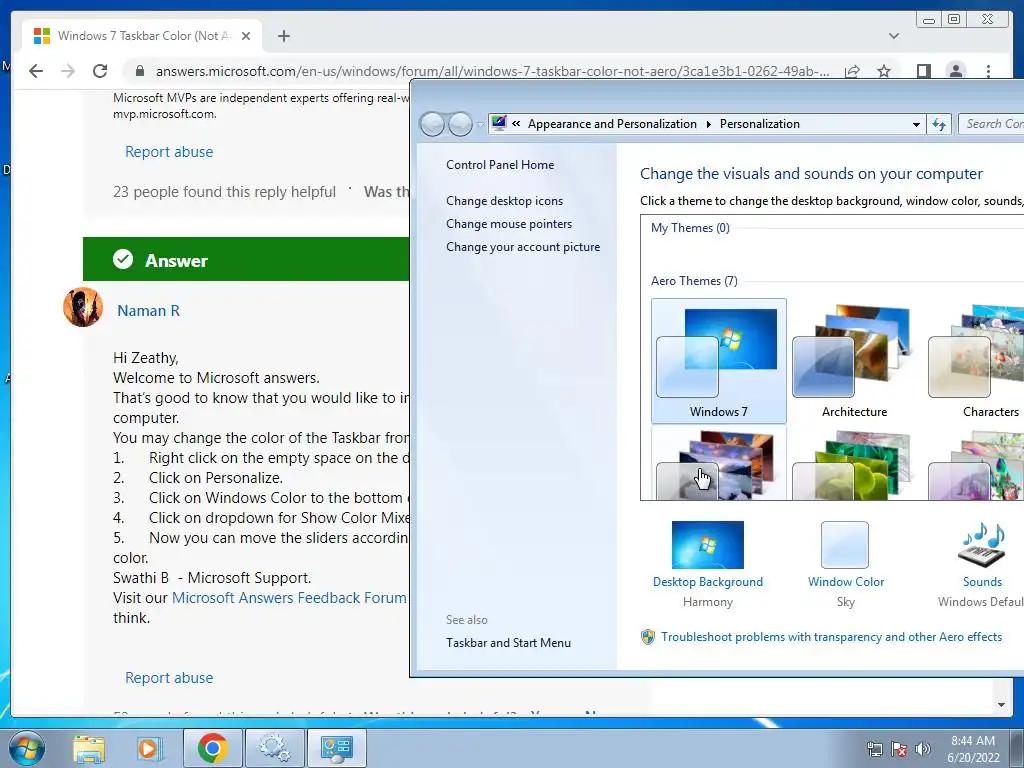The height and width of the screenshot is (768, 1024).
Task: Click the gear application taskbar icon
Action: [274, 748]
